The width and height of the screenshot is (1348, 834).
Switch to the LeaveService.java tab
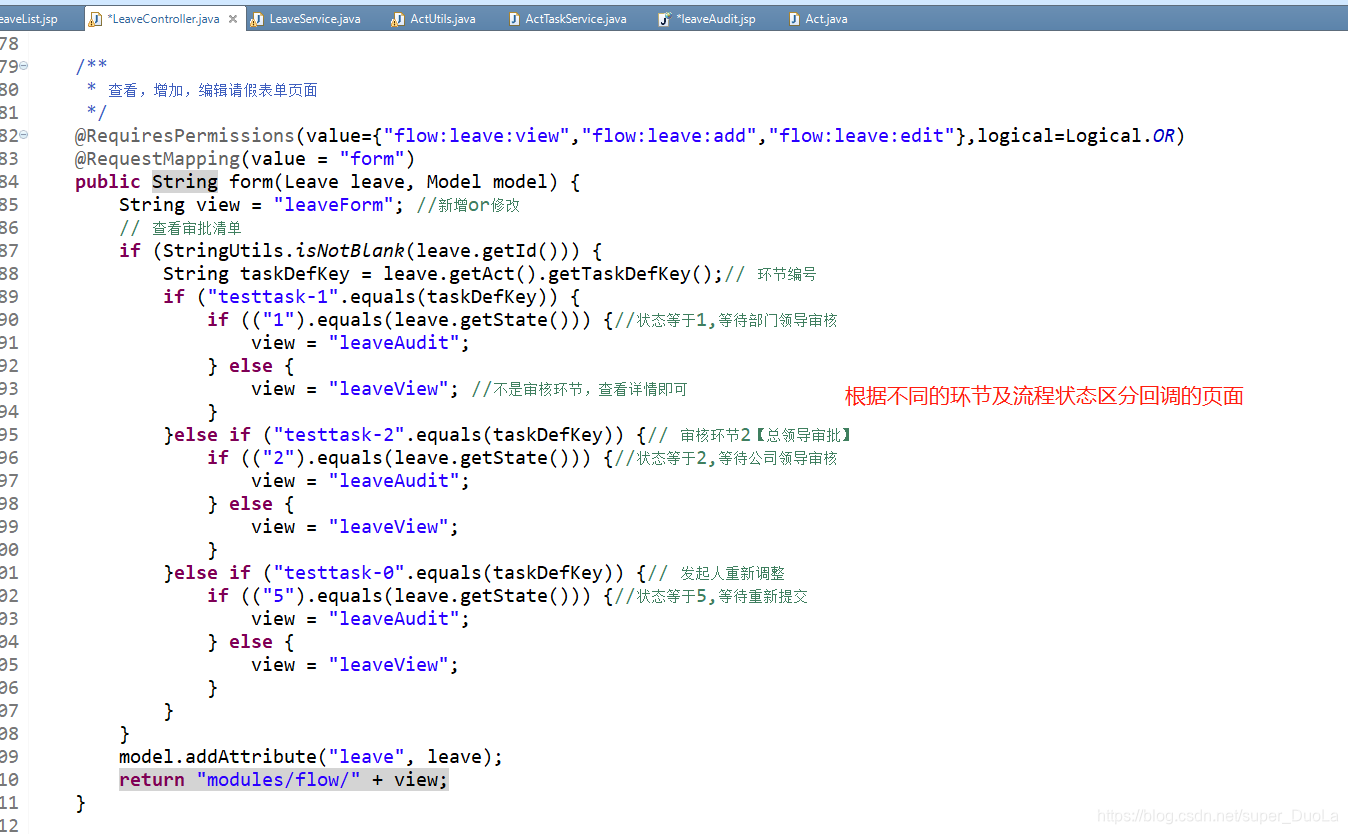[x=314, y=19]
